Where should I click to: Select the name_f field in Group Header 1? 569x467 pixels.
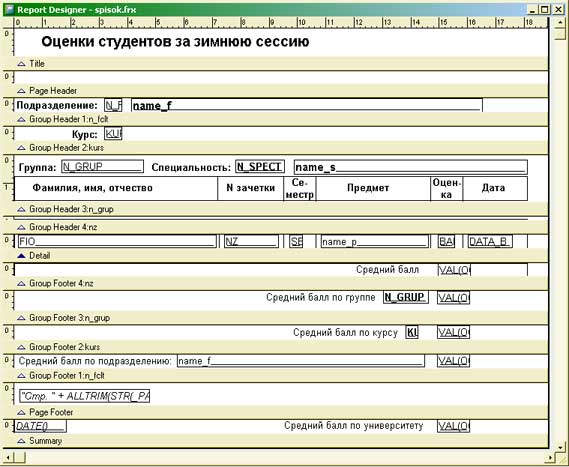(307, 105)
